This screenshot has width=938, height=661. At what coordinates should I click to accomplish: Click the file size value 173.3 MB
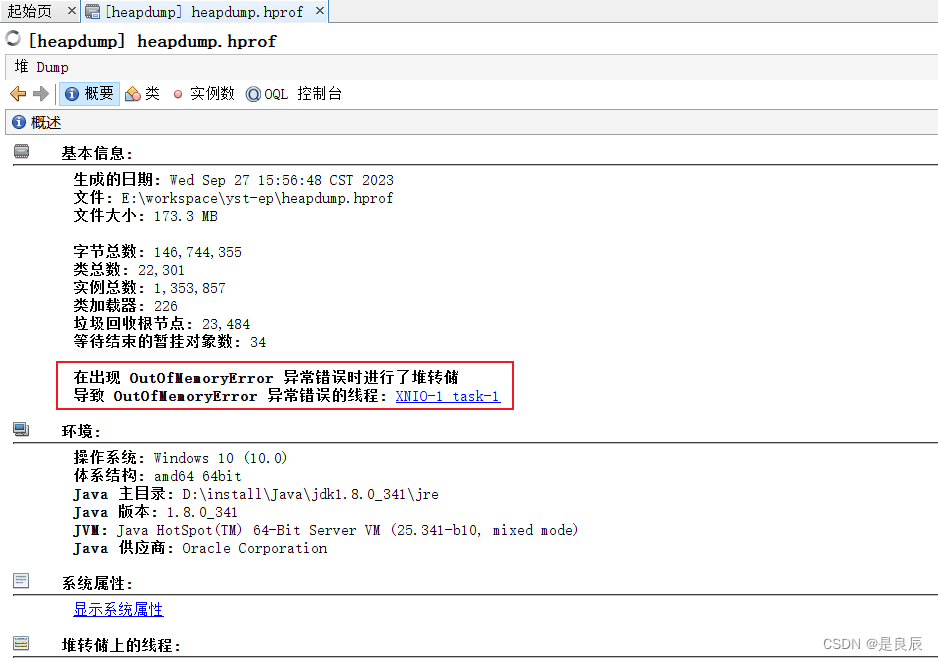(x=185, y=216)
